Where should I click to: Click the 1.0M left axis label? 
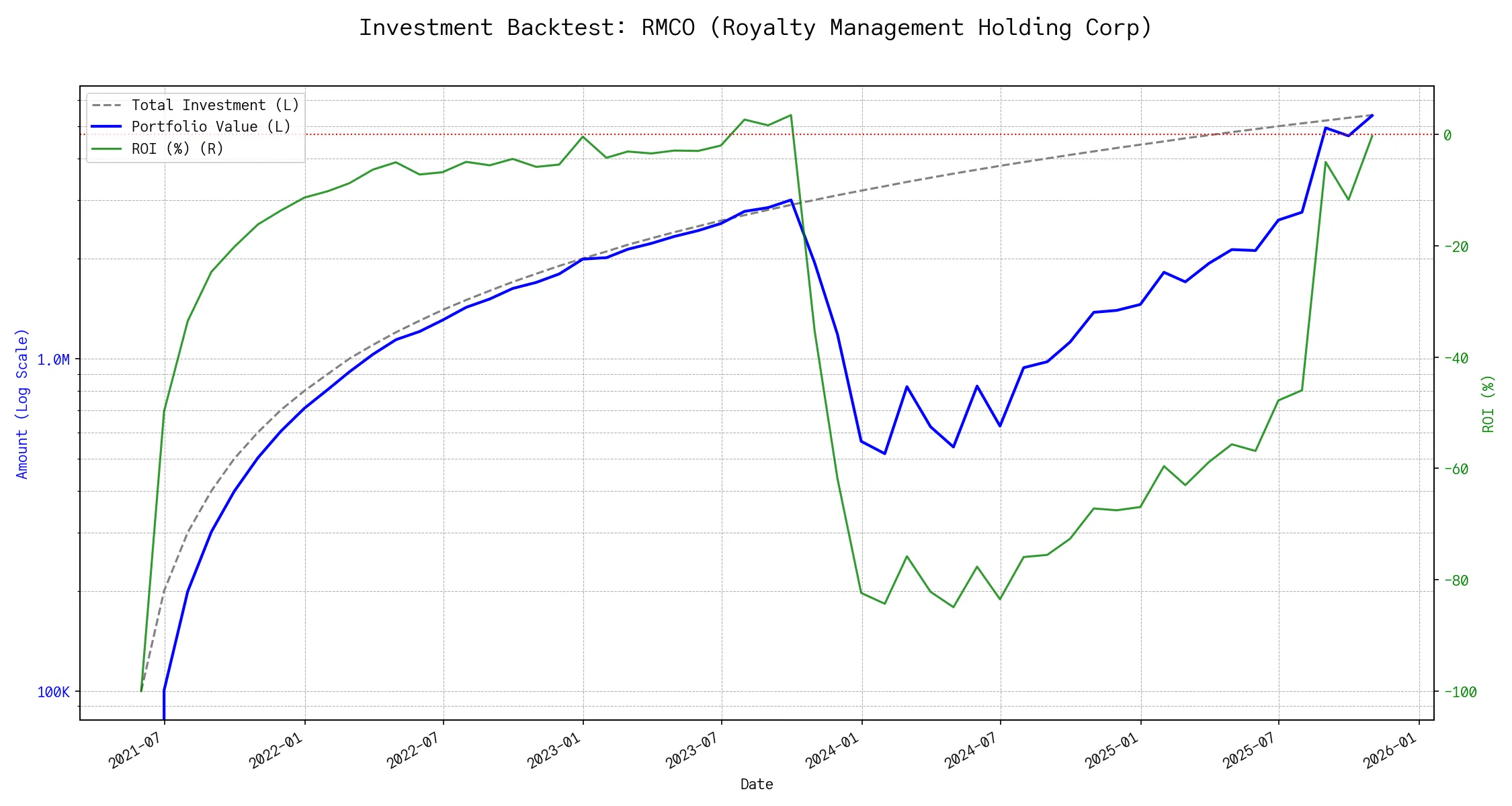[x=53, y=360]
